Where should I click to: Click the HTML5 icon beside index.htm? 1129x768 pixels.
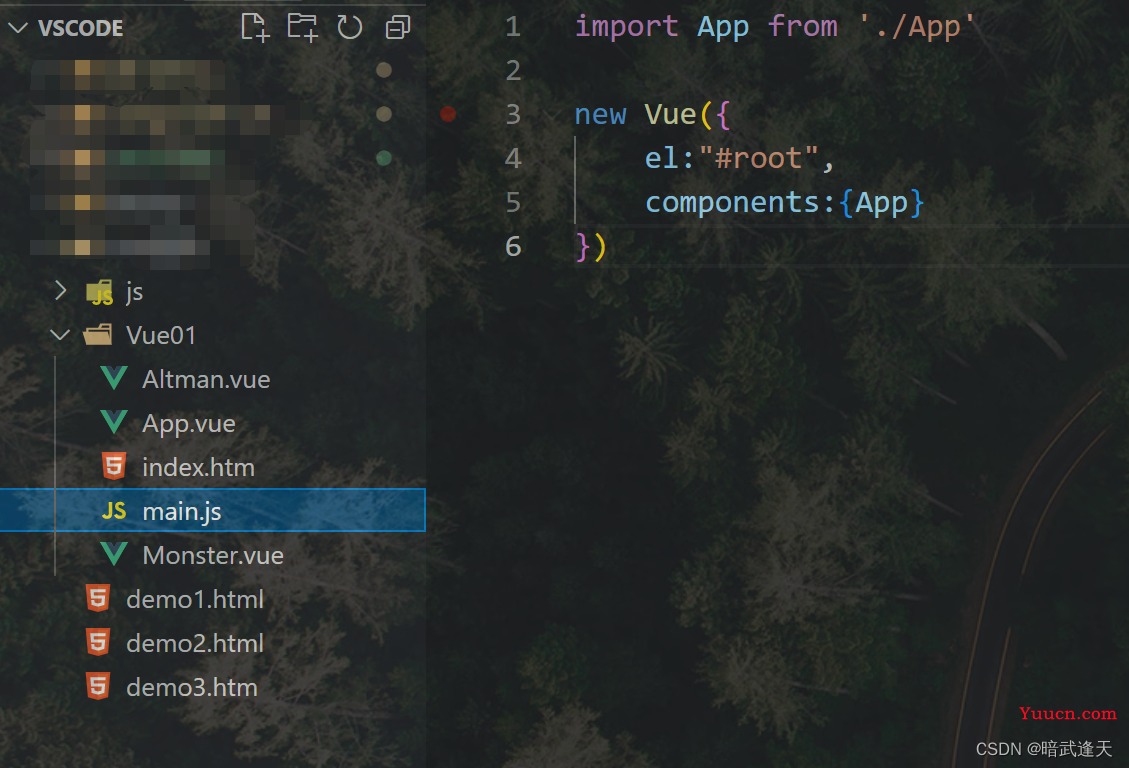coord(114,466)
